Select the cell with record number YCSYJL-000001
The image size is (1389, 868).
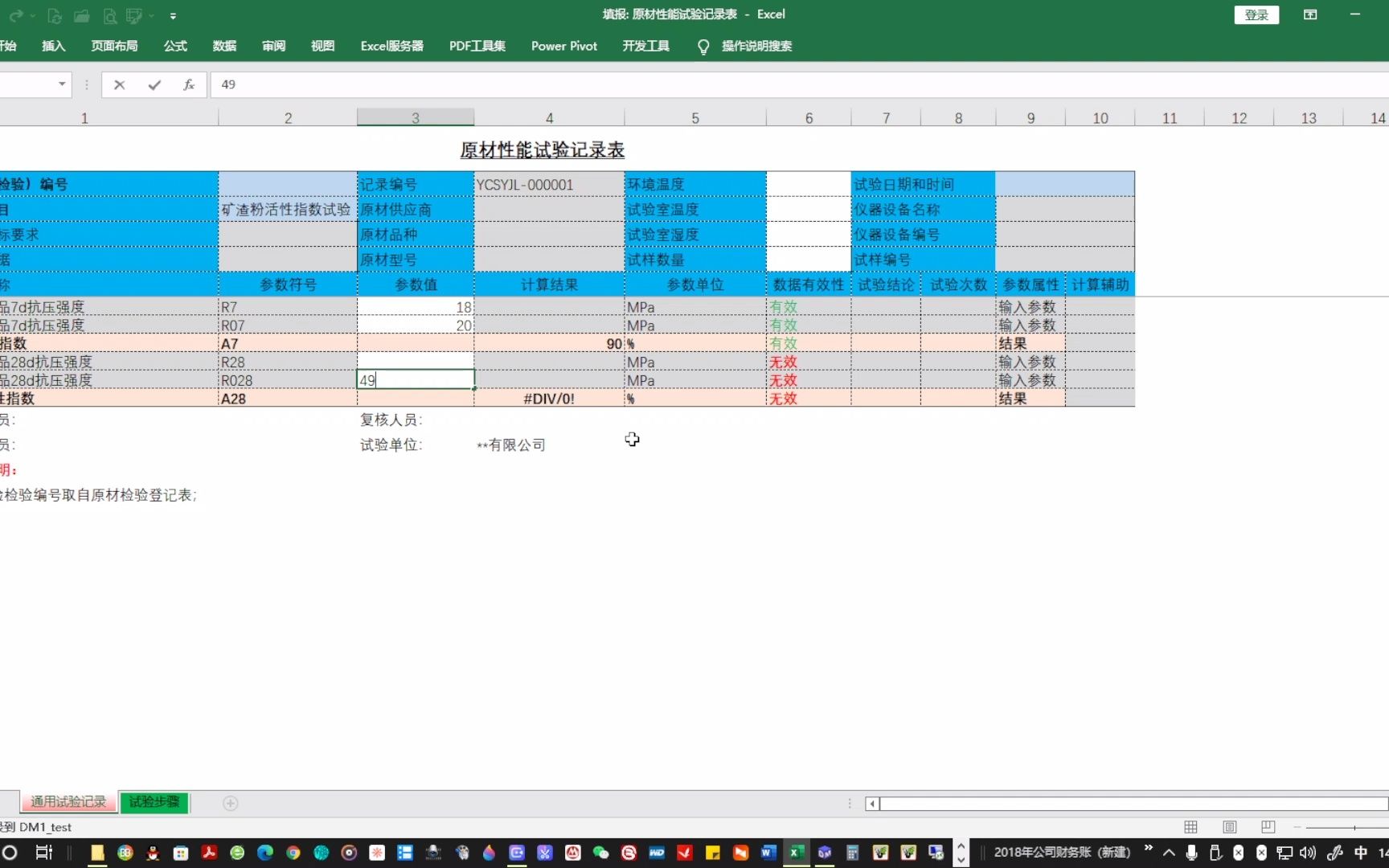[x=549, y=184]
